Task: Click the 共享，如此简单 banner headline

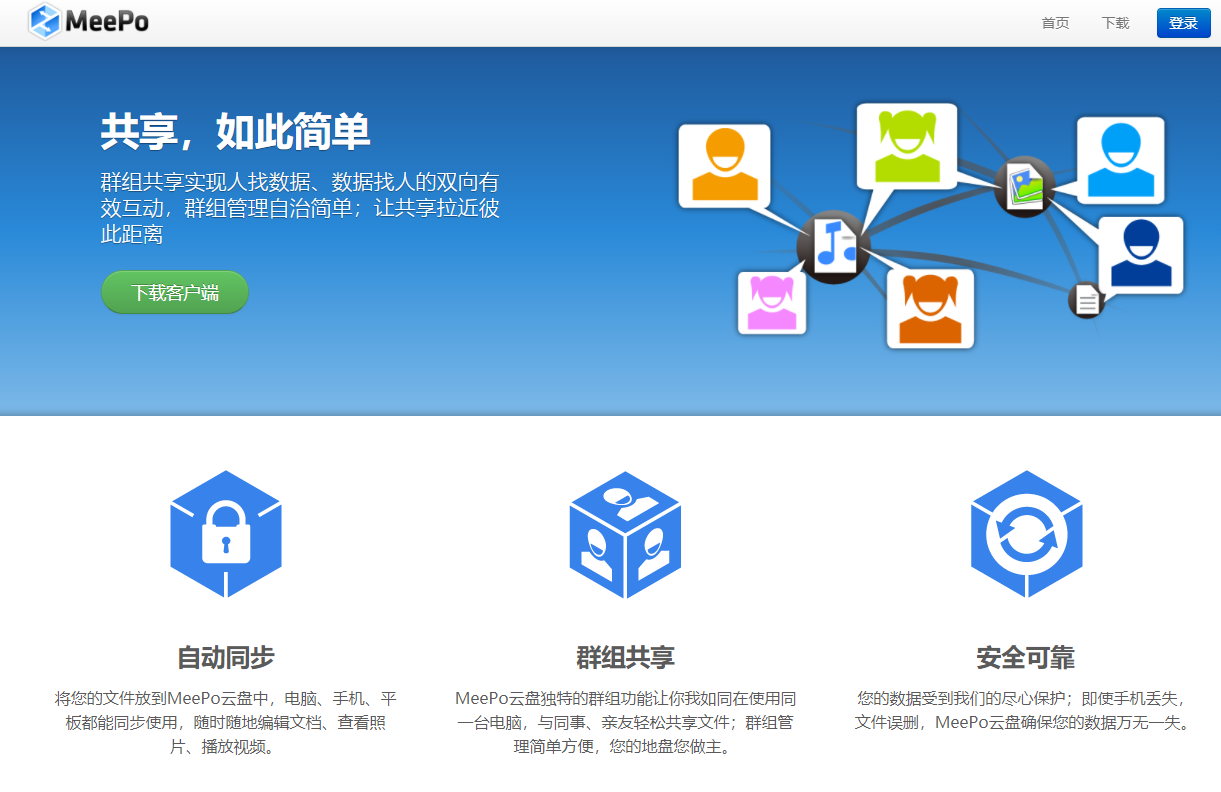Action: point(235,132)
